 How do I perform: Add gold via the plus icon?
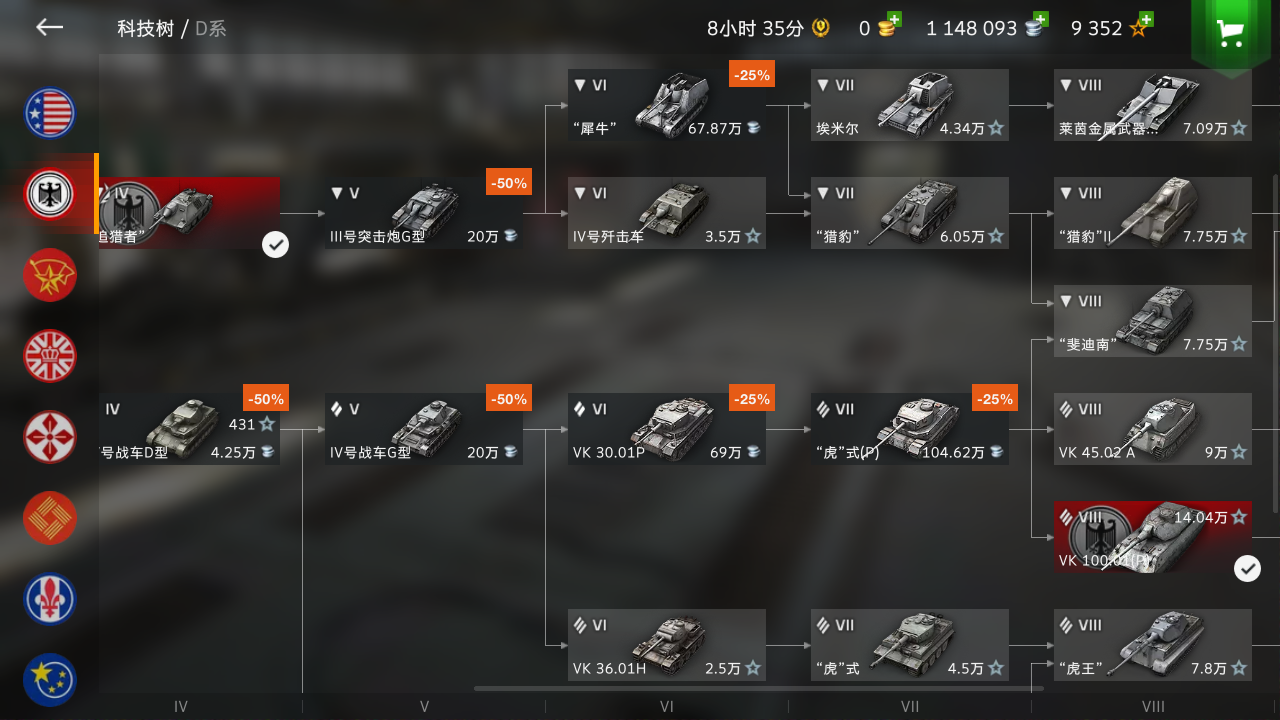pyautogui.click(x=894, y=19)
